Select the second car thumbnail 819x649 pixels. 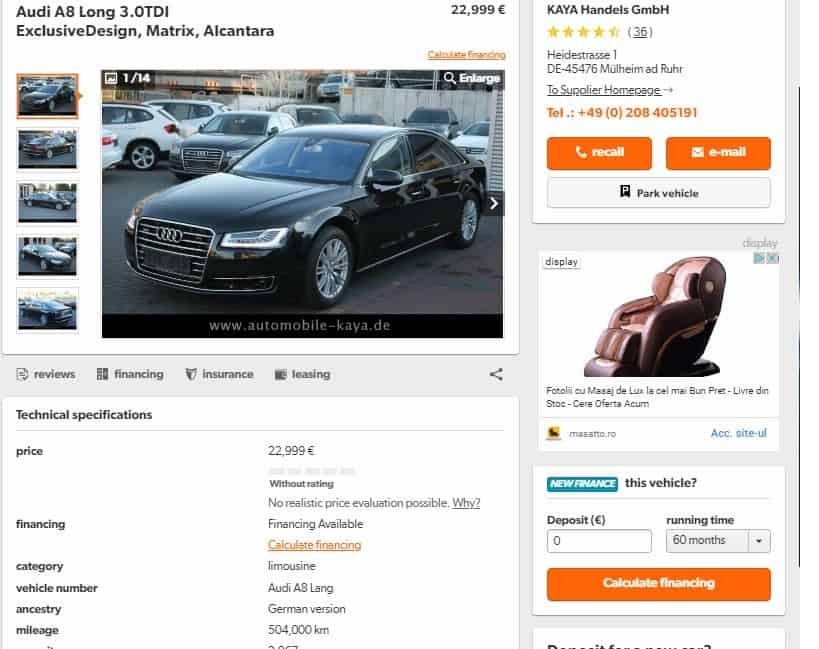(47, 148)
